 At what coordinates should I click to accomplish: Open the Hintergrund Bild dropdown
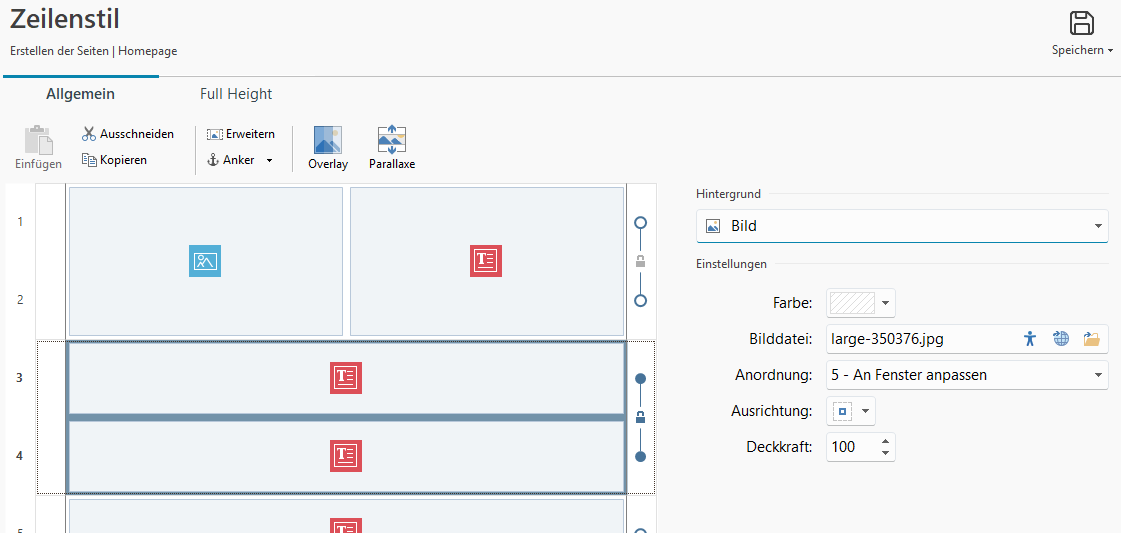(902, 226)
